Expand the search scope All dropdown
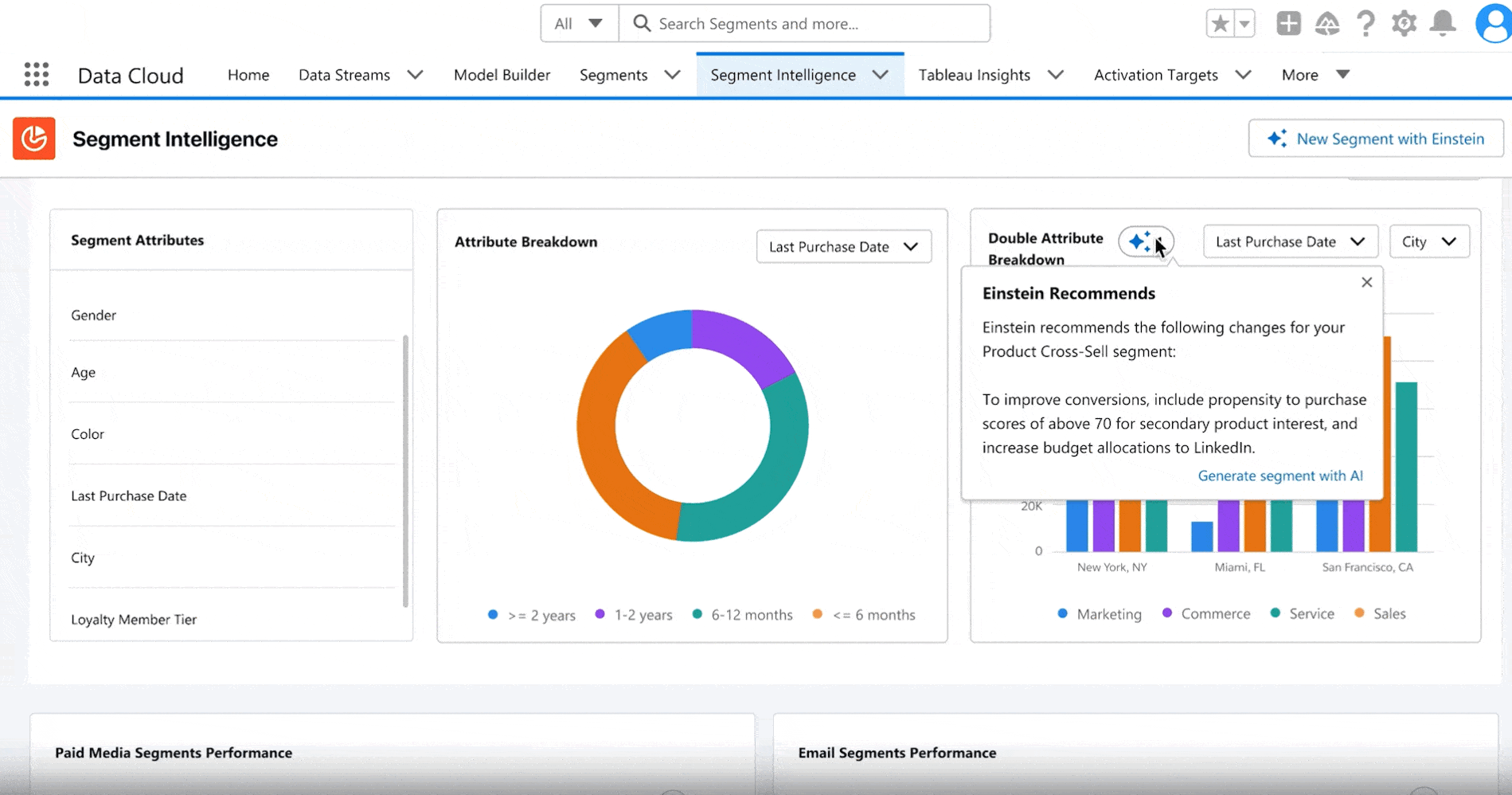This screenshot has height=795, width=1512. (579, 24)
